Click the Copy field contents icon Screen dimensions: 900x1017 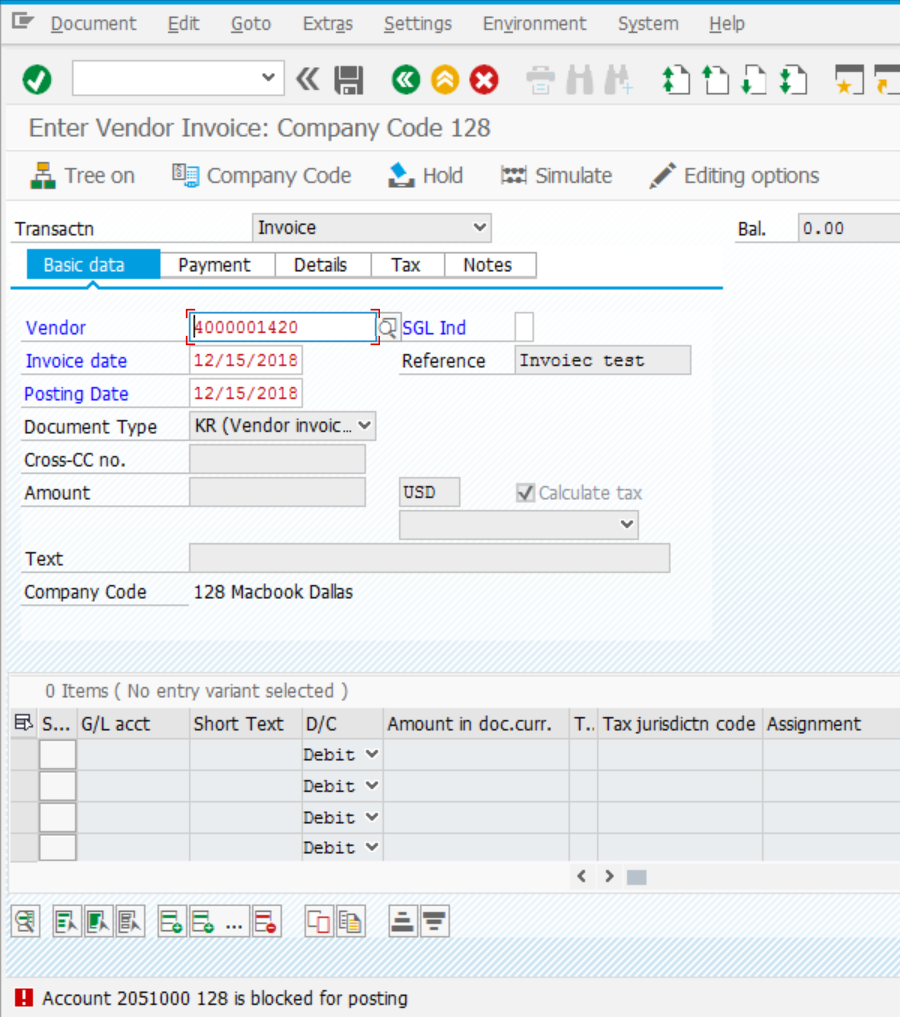tap(350, 921)
